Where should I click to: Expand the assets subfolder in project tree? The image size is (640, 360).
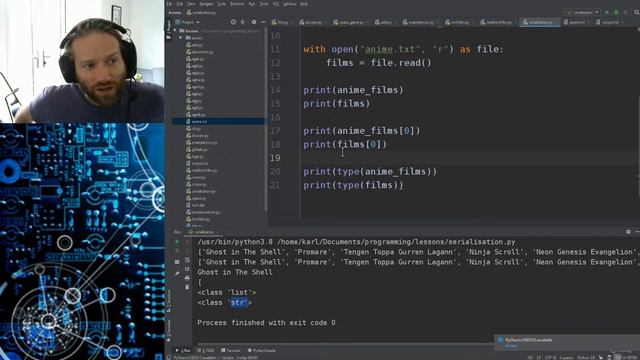[x=180, y=38]
